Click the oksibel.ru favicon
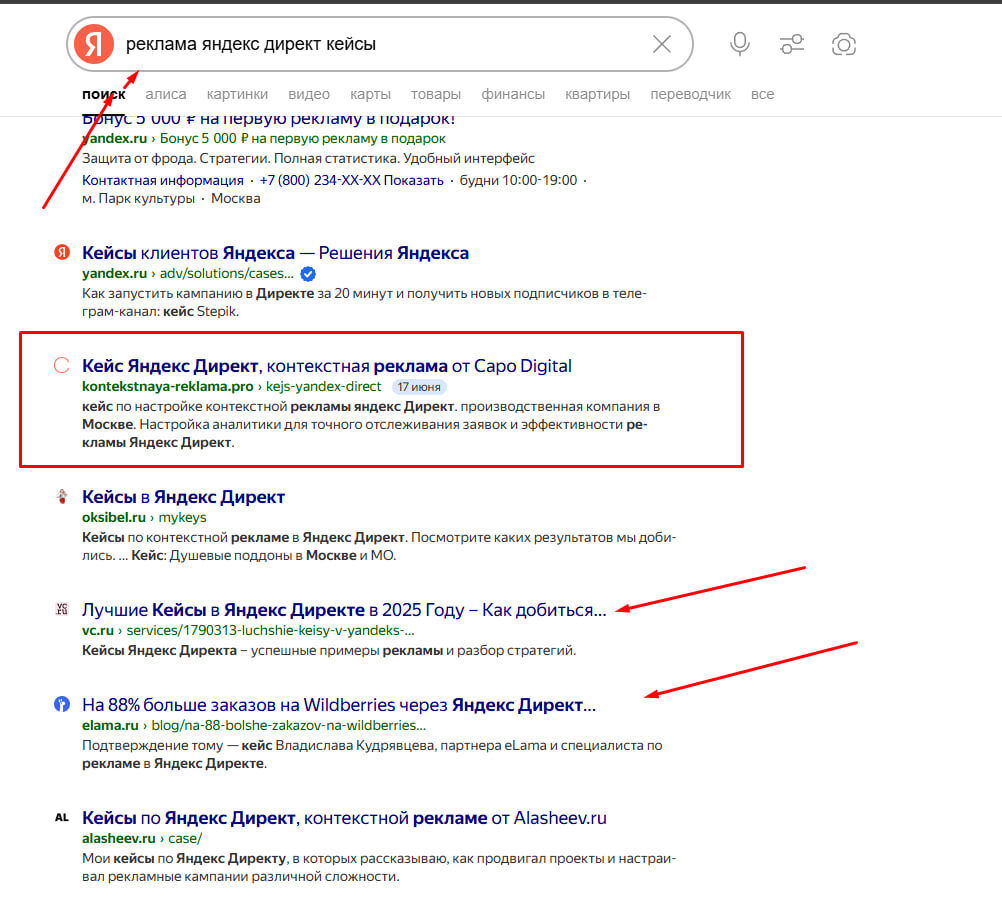The width and height of the screenshot is (1002, 913). pyautogui.click(x=61, y=496)
